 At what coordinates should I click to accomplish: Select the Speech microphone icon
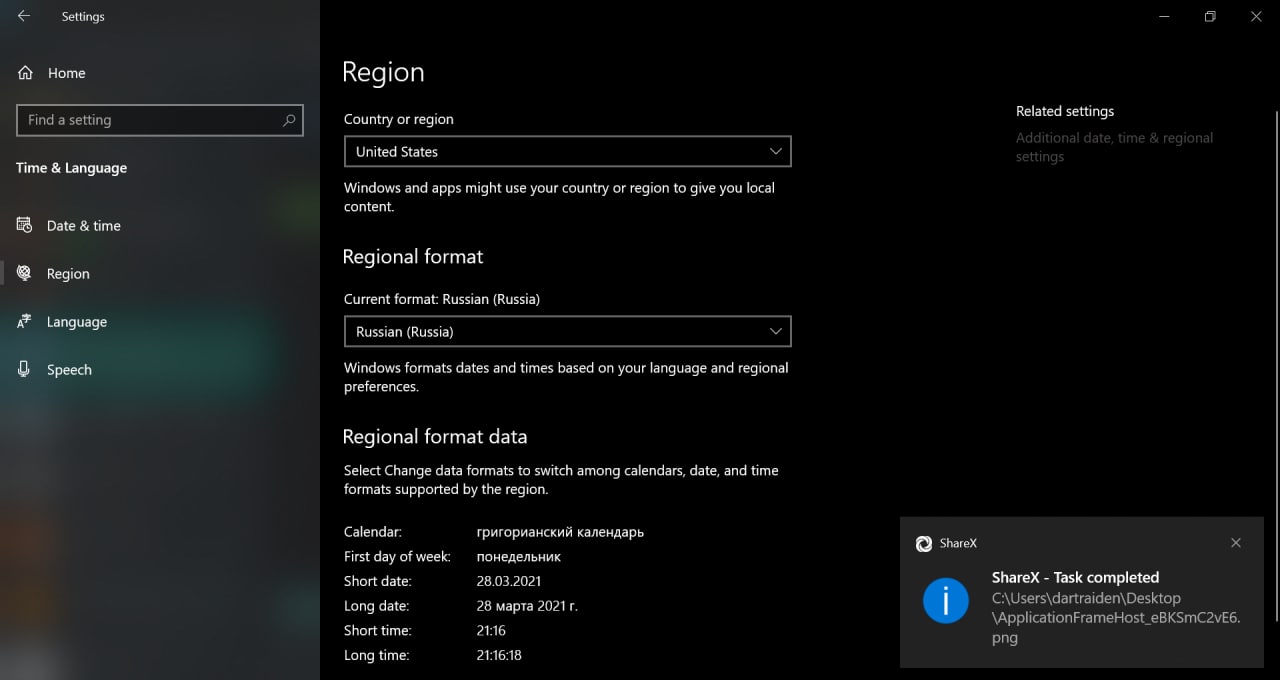[25, 369]
